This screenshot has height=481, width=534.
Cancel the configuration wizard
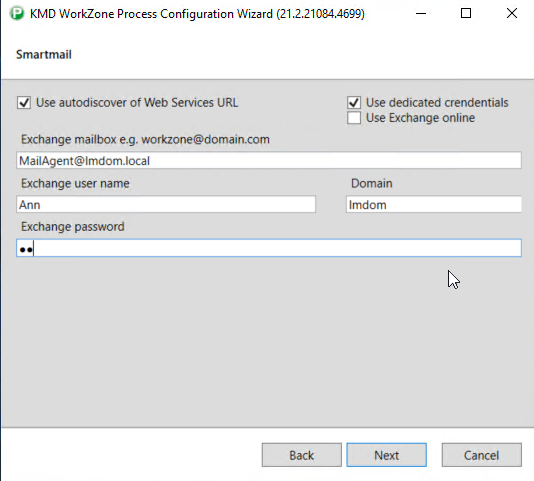tap(482, 455)
